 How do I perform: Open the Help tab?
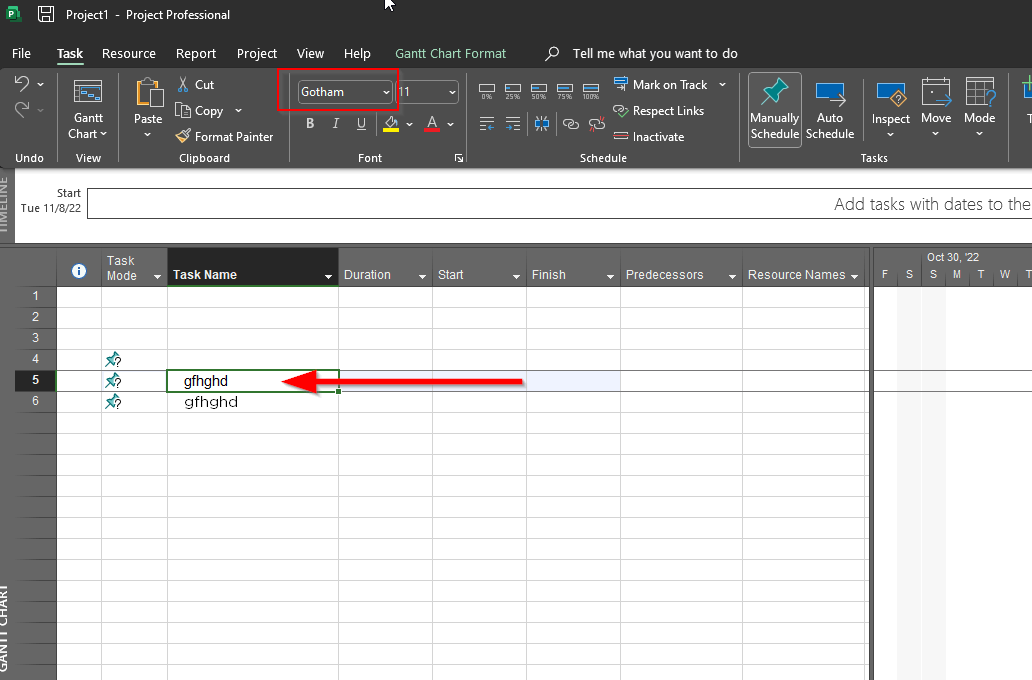357,53
